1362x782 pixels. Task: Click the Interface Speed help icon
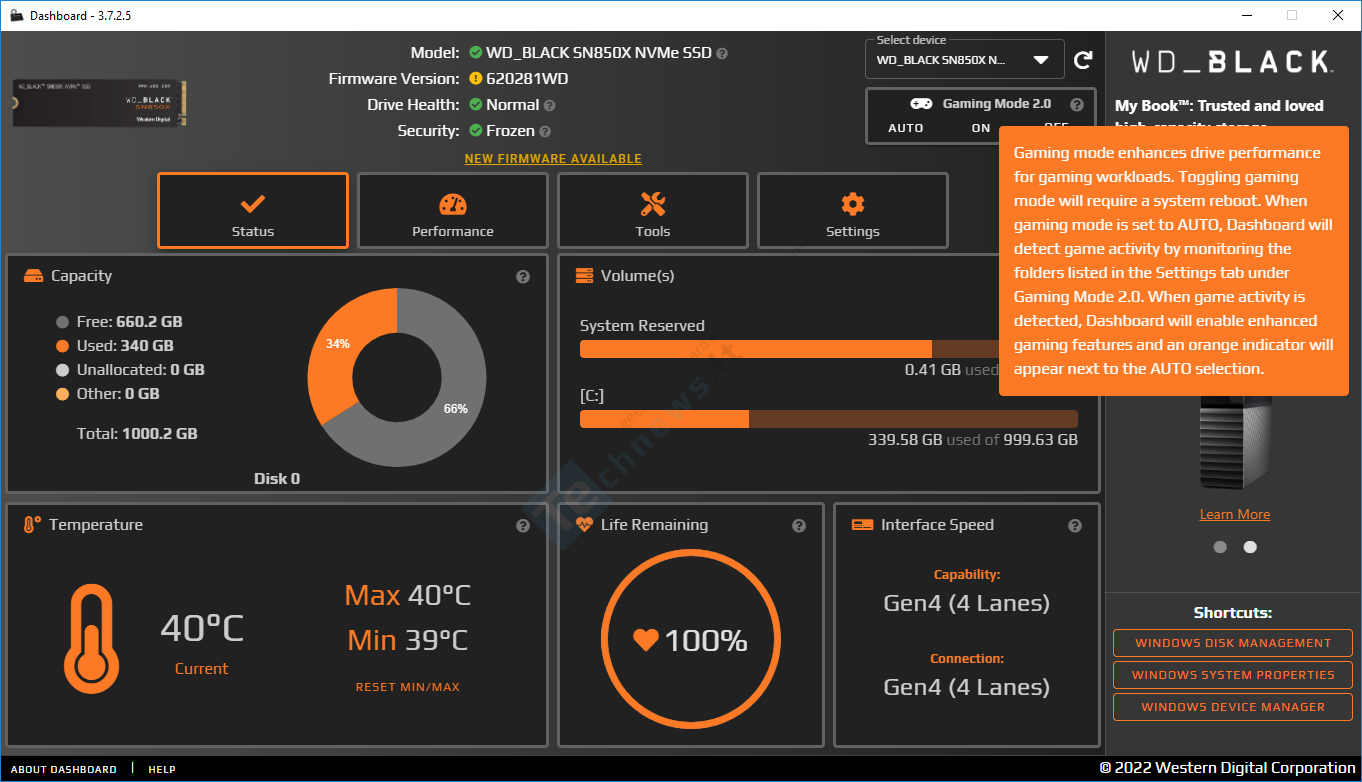1075,526
